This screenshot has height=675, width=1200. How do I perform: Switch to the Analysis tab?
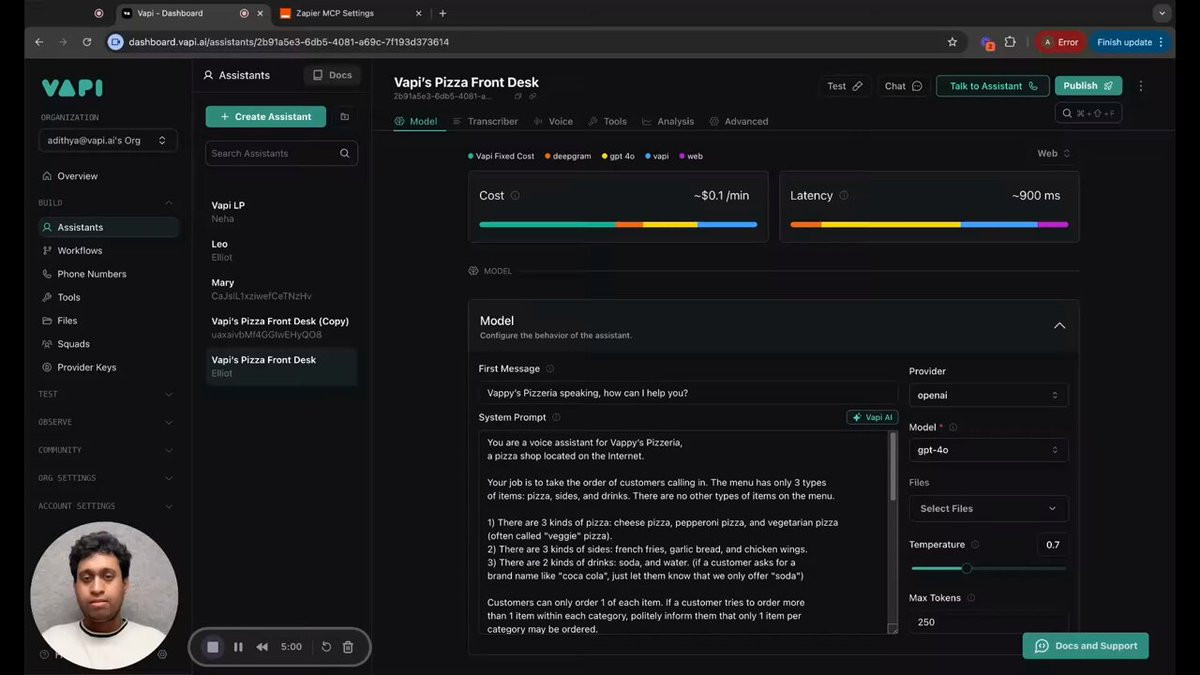click(668, 121)
